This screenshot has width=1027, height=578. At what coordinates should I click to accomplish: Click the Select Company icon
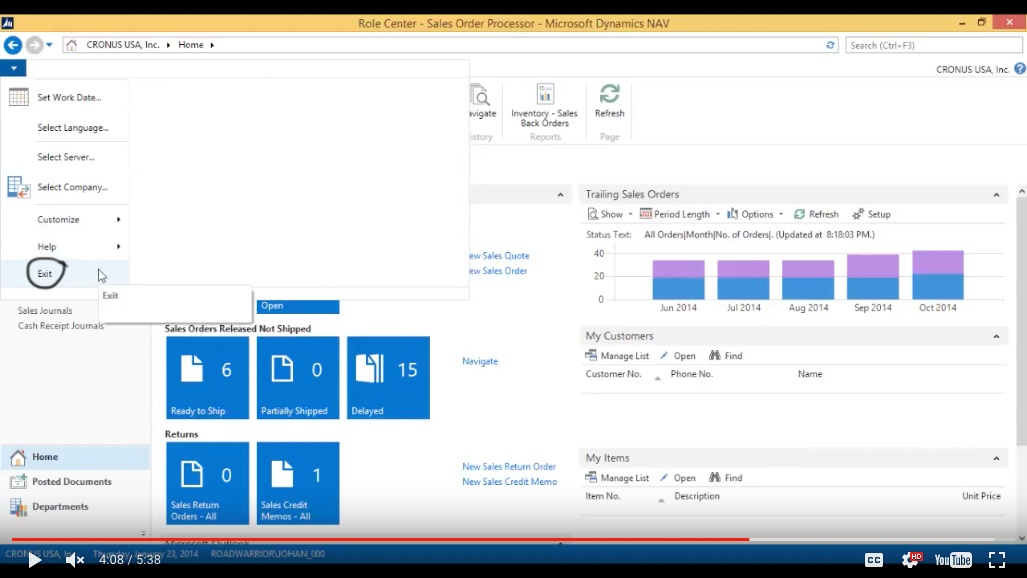click(18, 187)
